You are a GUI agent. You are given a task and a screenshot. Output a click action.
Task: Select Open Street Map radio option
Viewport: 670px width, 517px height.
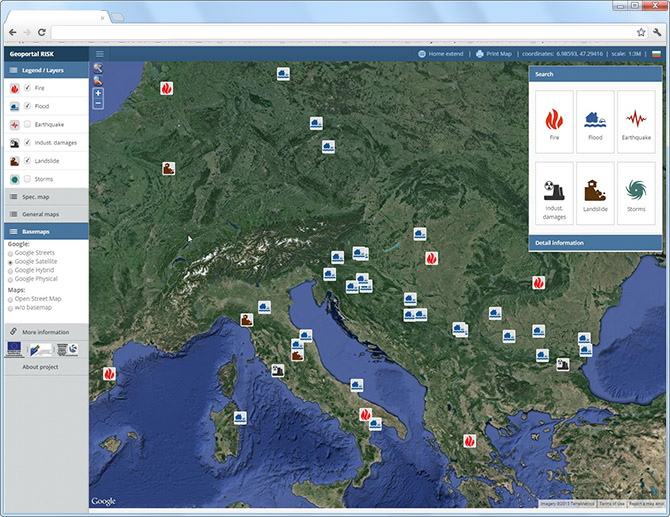tap(10, 300)
